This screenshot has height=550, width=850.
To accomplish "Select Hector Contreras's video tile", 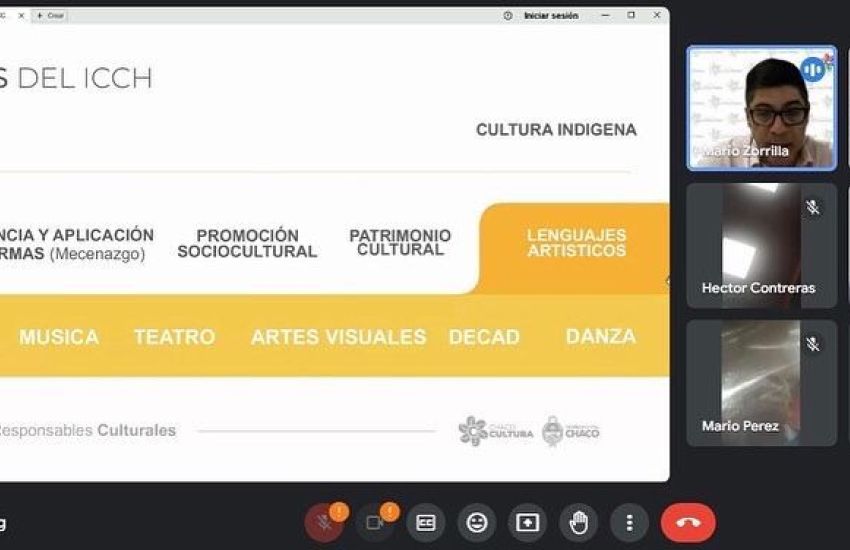I will (x=762, y=245).
